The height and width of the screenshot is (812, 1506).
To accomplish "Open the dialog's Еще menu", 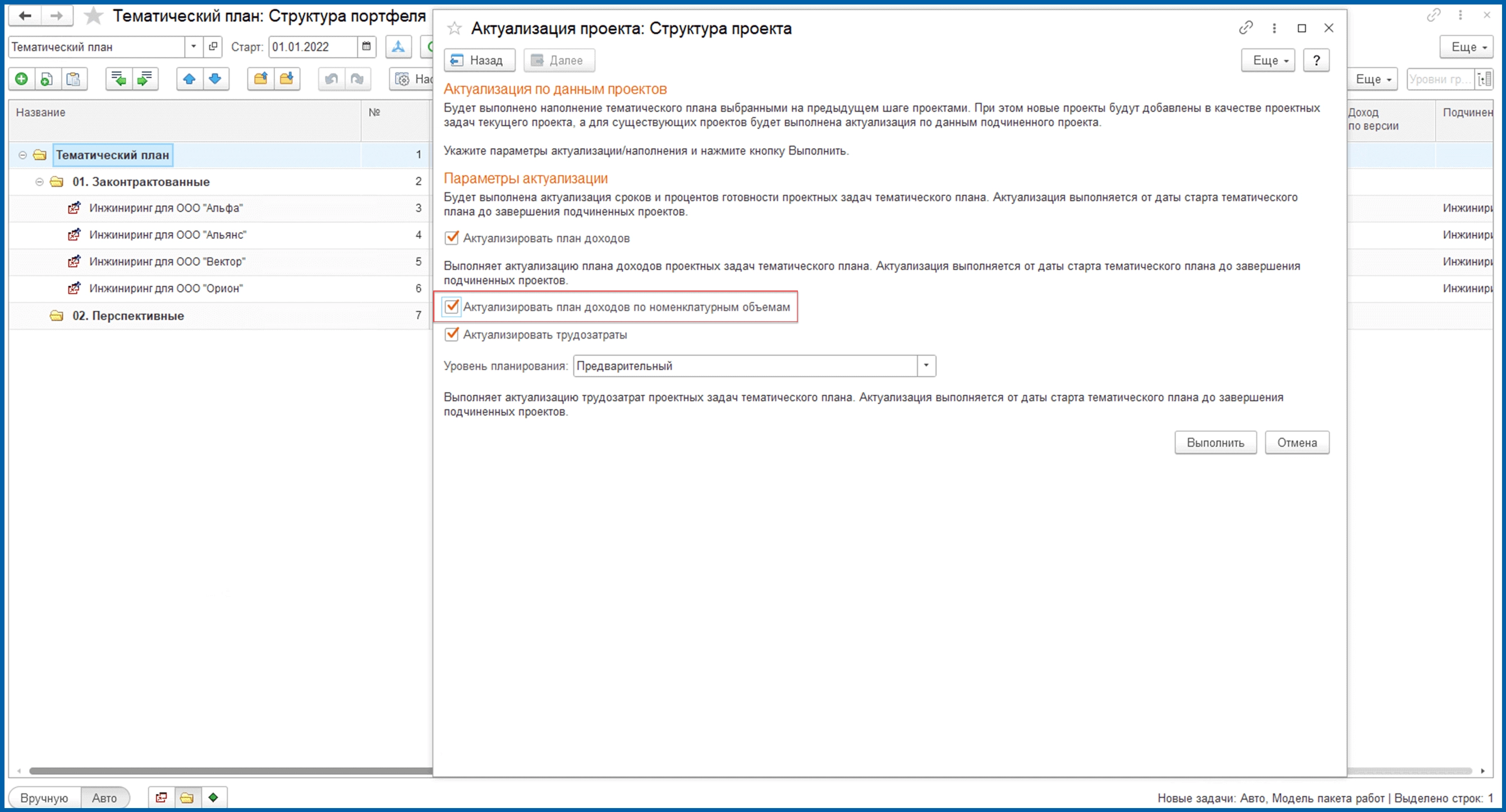I will (1268, 60).
